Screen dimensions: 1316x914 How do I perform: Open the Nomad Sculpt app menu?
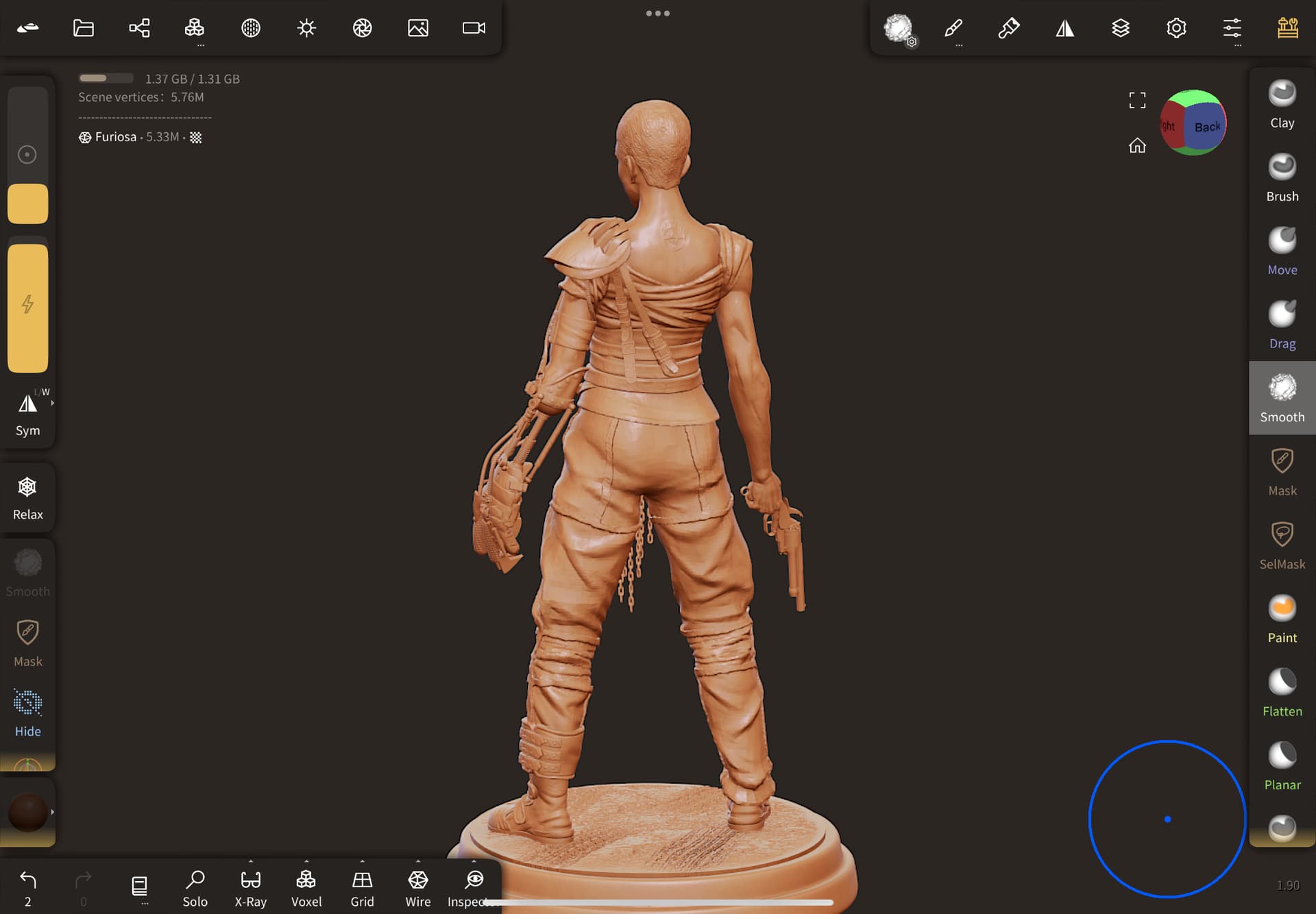(27, 28)
